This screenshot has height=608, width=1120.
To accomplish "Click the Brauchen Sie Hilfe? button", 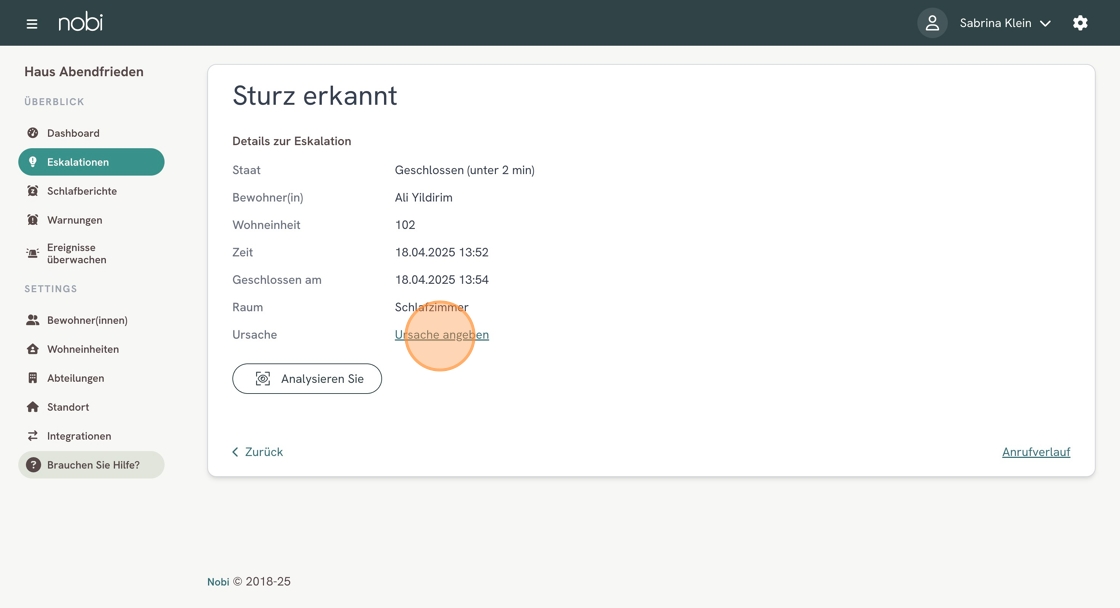I will [91, 465].
